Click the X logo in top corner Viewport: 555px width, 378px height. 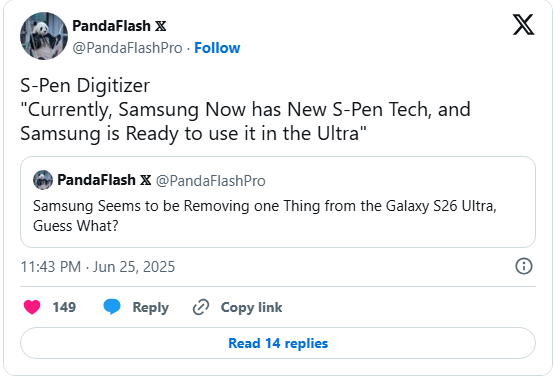tap(523, 25)
